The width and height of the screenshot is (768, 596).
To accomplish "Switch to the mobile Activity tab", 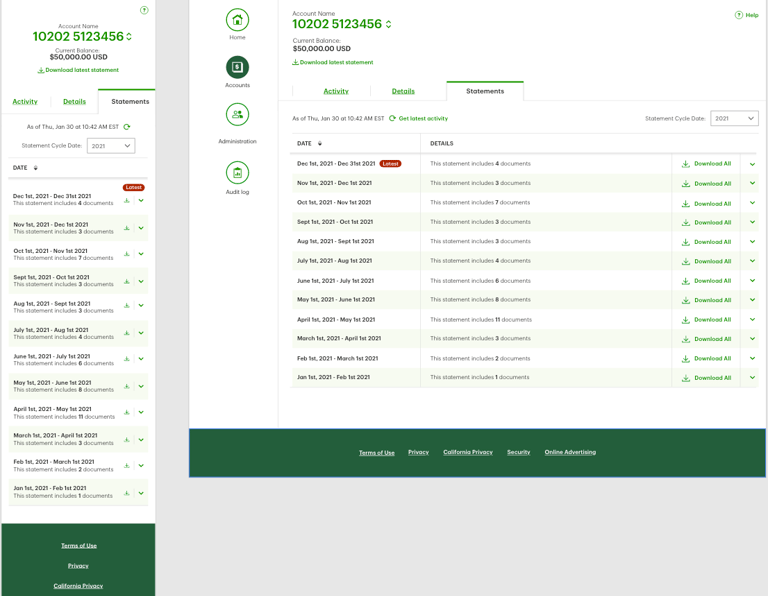I will coord(25,101).
